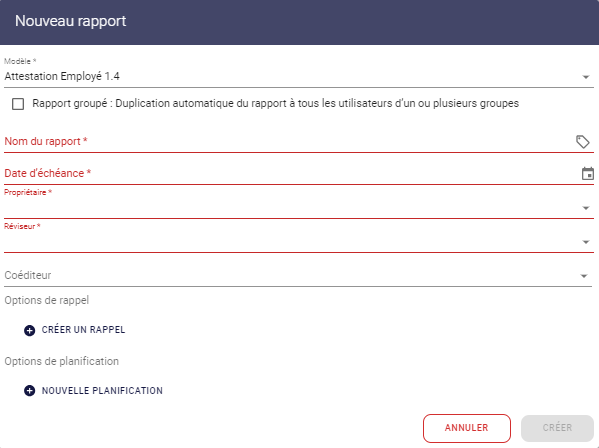The image size is (599, 448).
Task: Open the Coéditeur dropdown arrow
Action: tap(583, 276)
